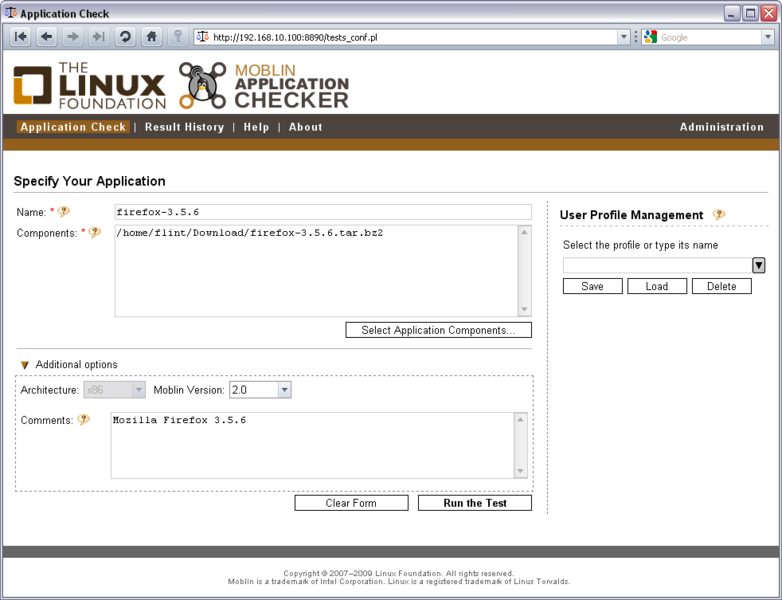Maximize the Application Check window
Image resolution: width=782 pixels, height=600 pixels.
[750, 13]
